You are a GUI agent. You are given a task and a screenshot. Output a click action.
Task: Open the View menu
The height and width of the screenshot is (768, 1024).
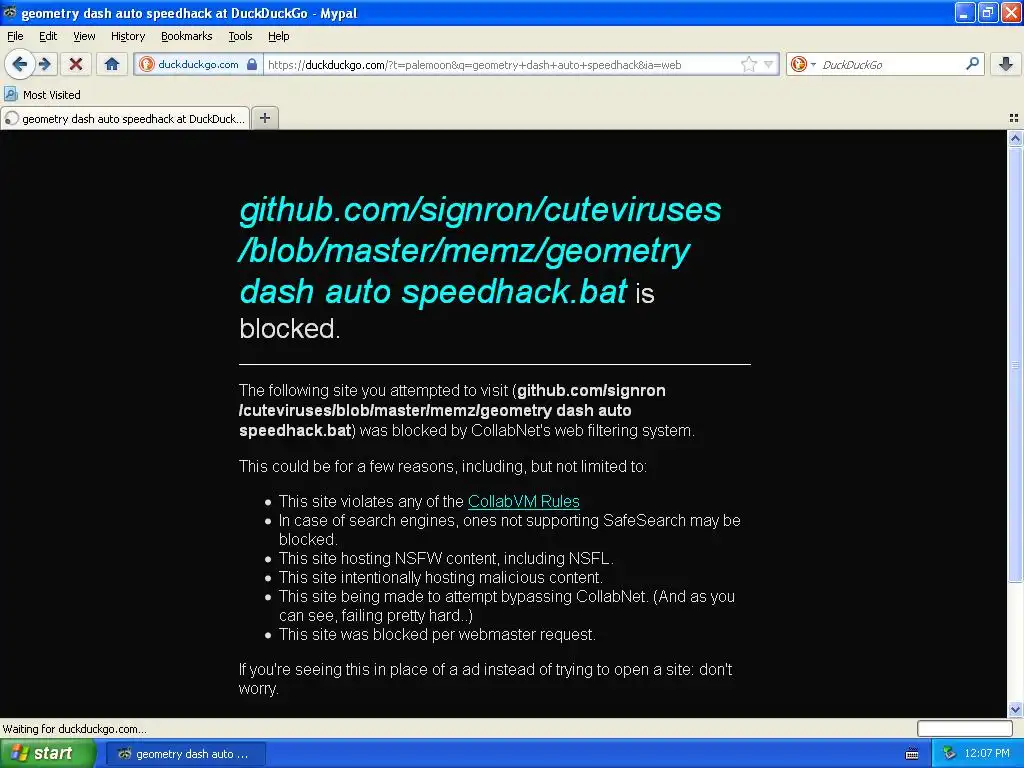tap(84, 36)
